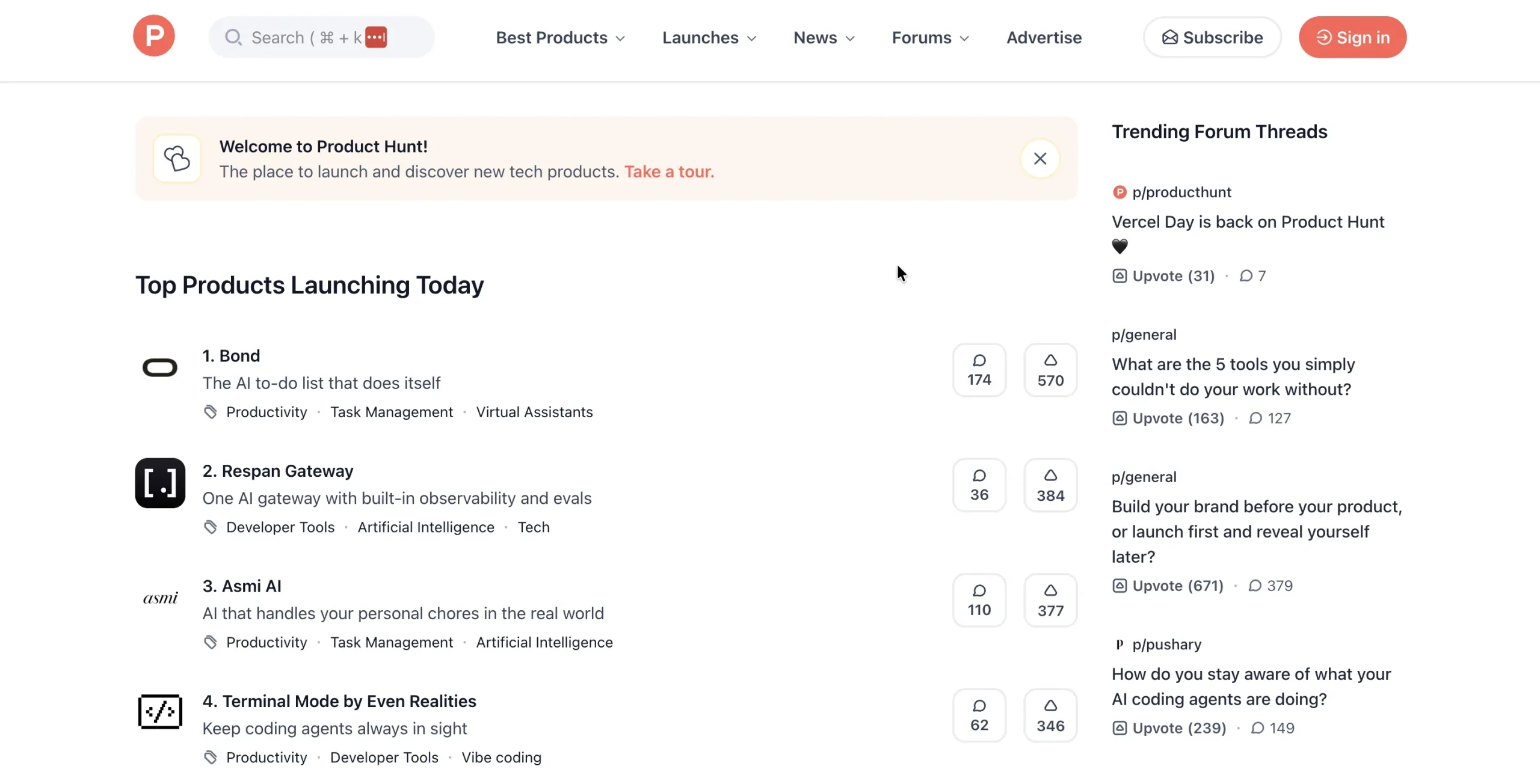Click the red extension badge in search bar
1540x784 pixels.
tap(376, 37)
